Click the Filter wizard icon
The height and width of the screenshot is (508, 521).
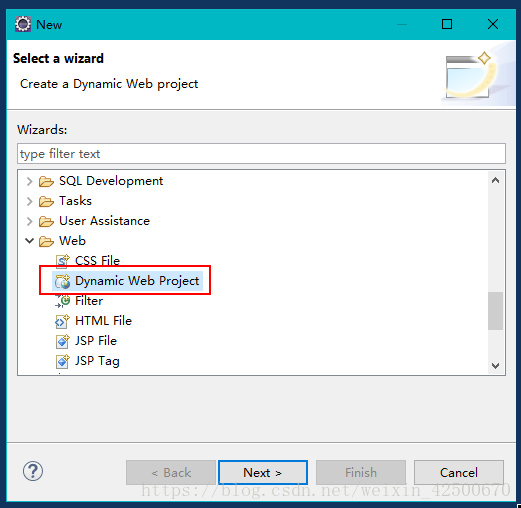point(62,301)
